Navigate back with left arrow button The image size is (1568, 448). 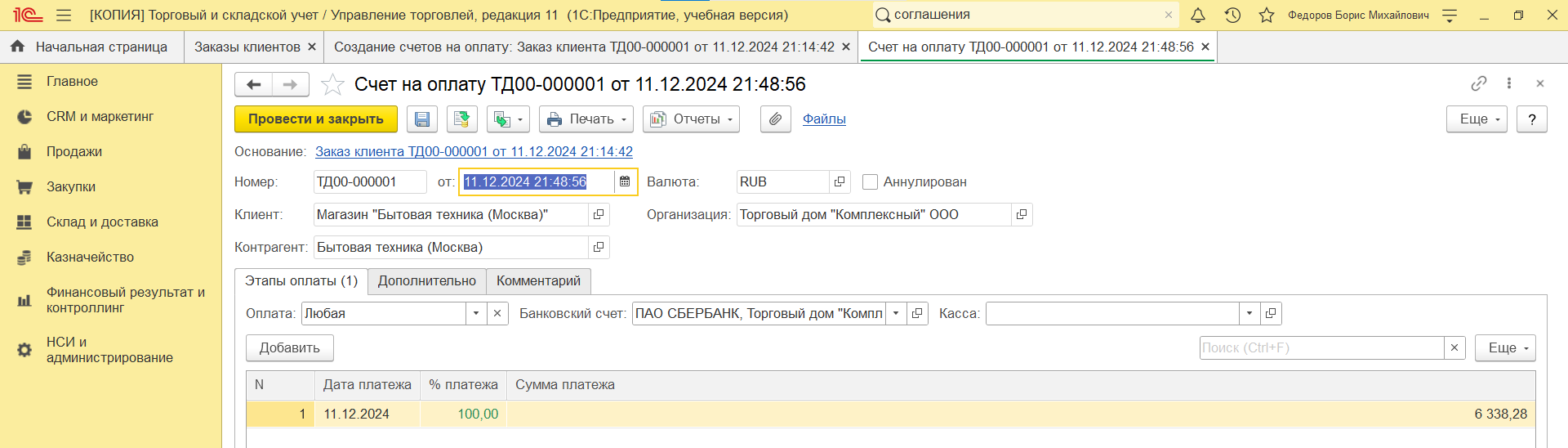253,84
